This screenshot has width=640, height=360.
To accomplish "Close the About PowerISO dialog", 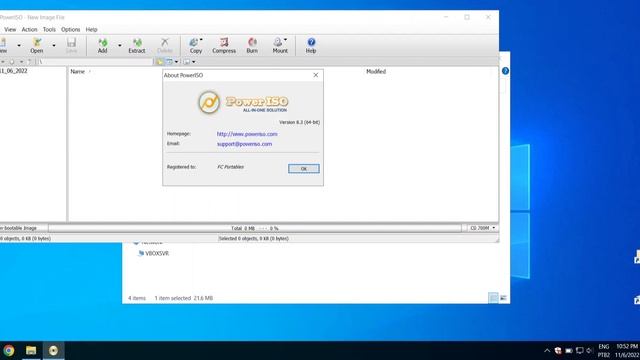I will (316, 75).
